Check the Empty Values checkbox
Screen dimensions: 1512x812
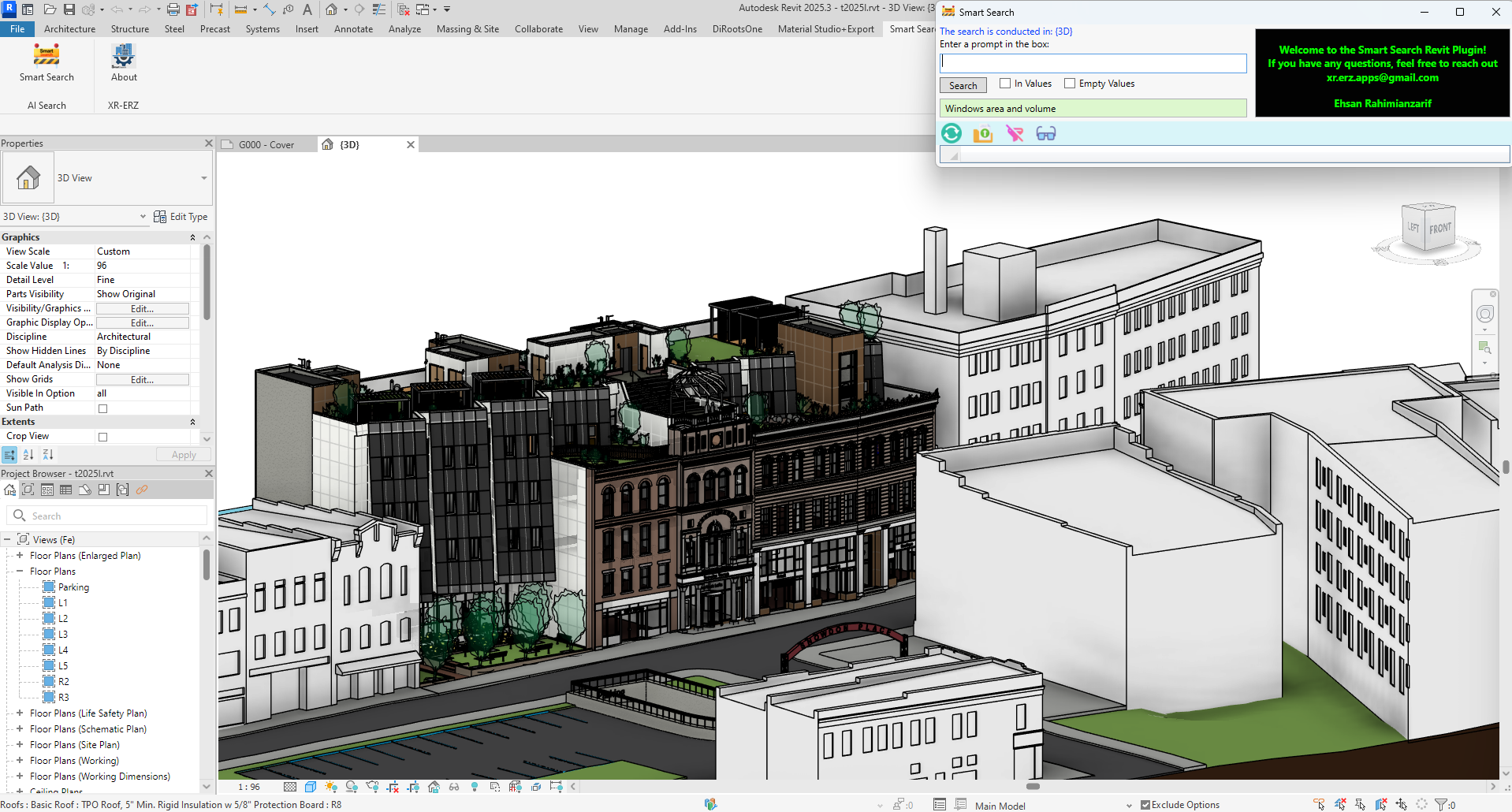(1070, 84)
